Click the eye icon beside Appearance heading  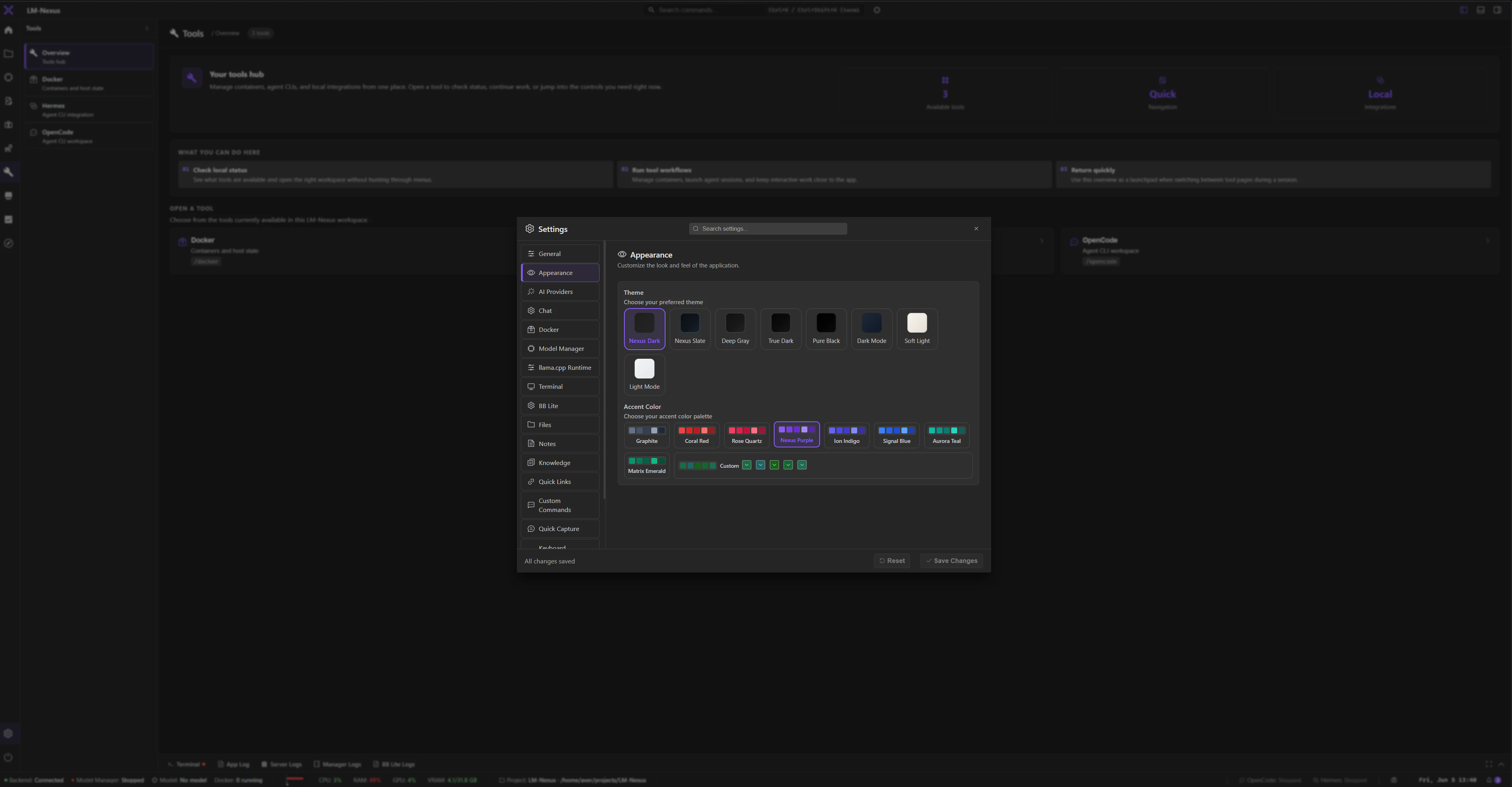tap(622, 255)
